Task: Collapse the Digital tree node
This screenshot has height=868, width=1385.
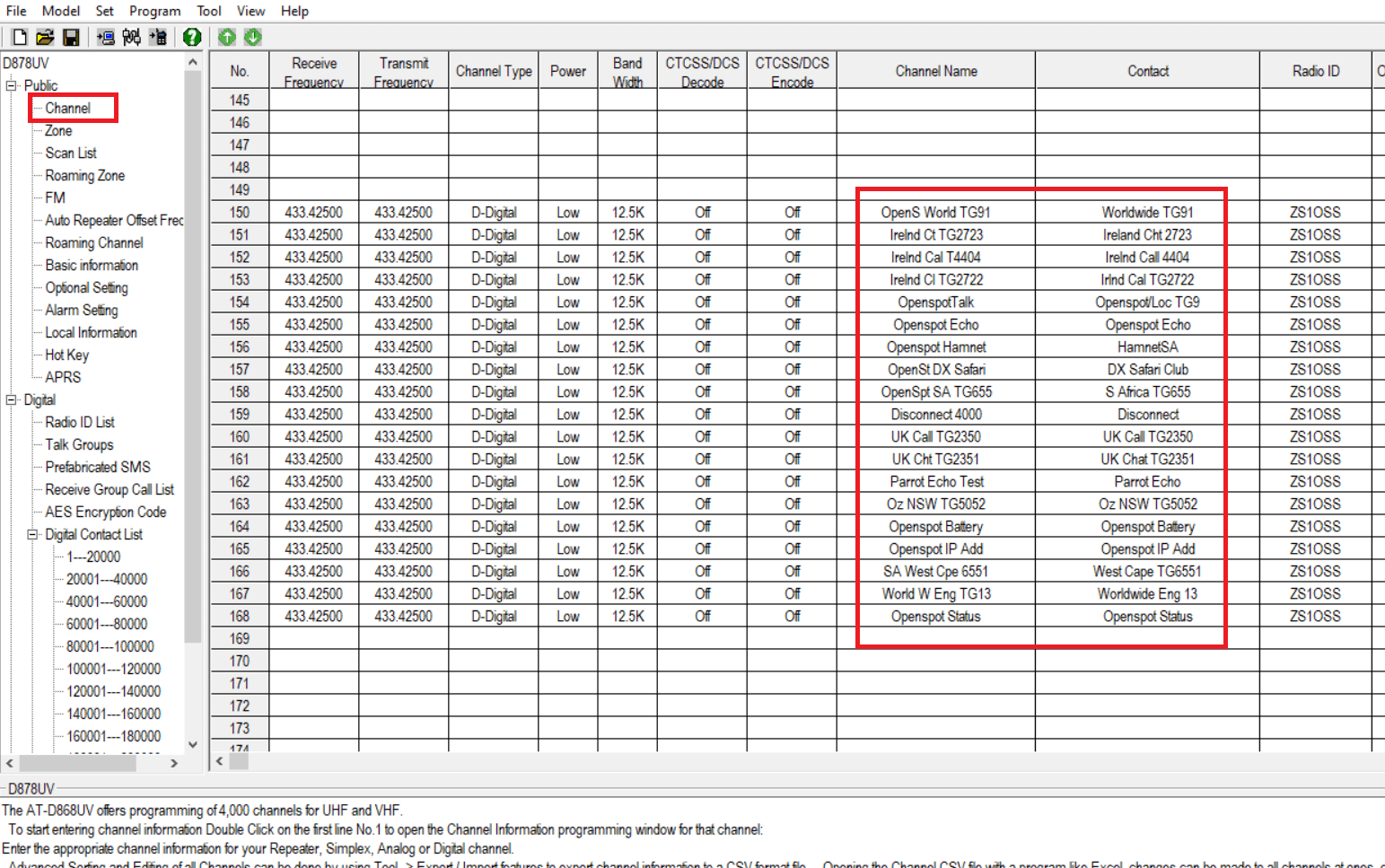Action: 12,399
